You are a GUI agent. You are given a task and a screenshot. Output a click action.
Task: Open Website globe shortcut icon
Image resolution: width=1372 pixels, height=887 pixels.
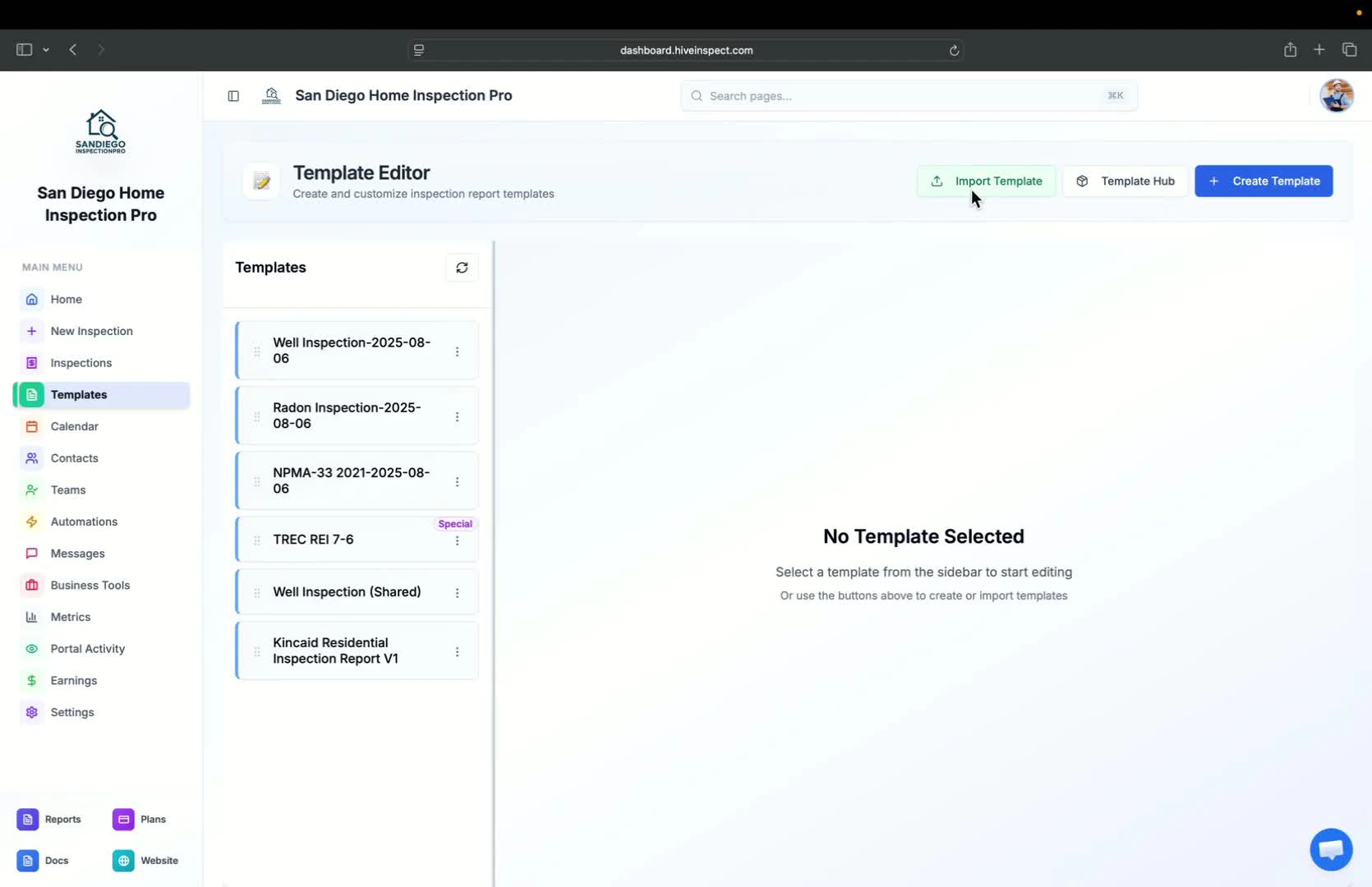point(123,860)
